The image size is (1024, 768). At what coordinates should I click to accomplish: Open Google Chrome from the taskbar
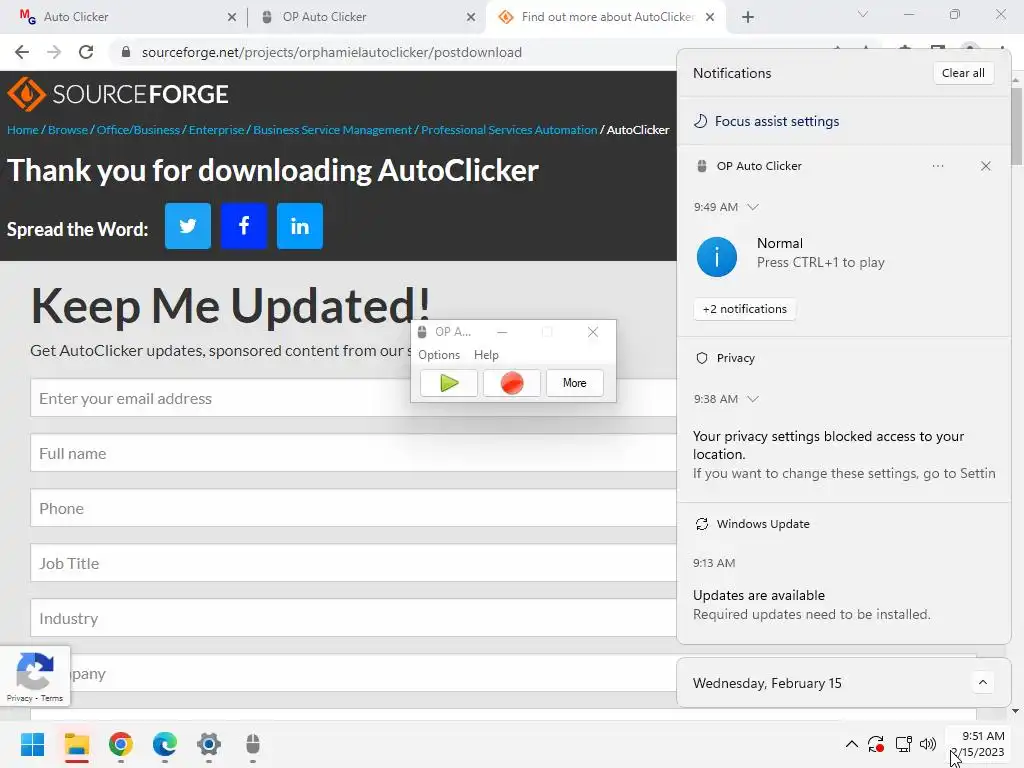[121, 744]
